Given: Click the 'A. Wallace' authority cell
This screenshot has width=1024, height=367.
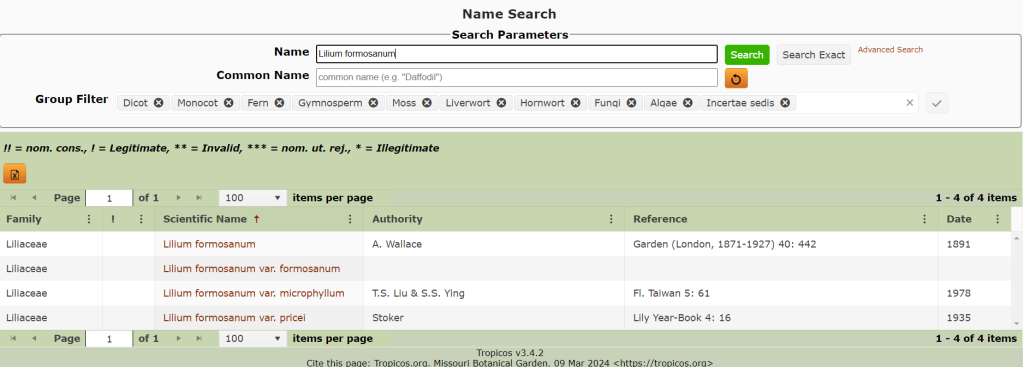Looking at the screenshot, I should tap(494, 244).
